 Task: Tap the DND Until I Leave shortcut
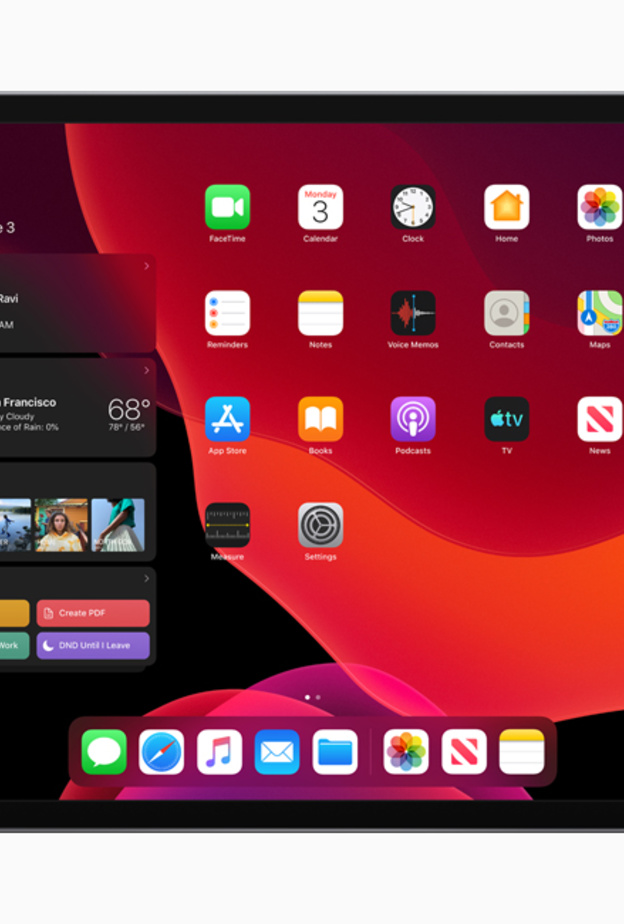(x=93, y=645)
